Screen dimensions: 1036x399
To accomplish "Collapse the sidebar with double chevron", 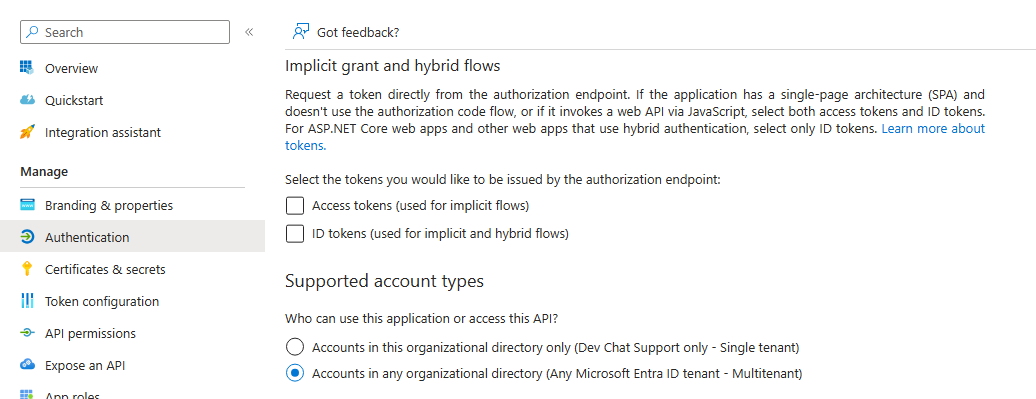I will 249,32.
